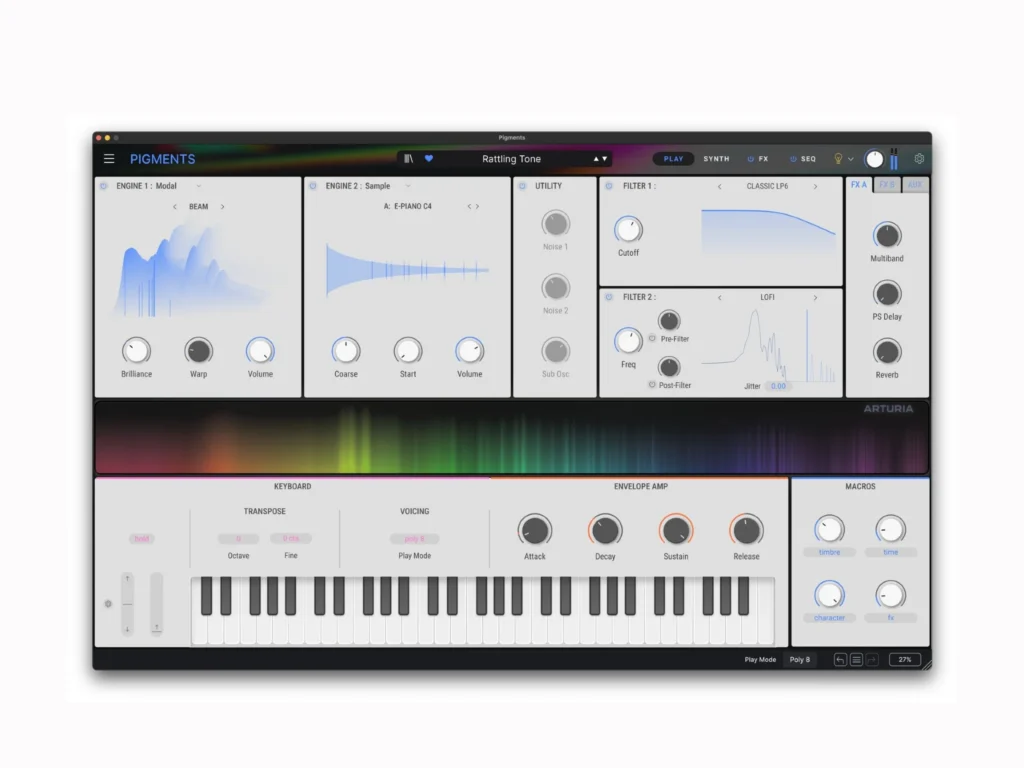Step presets with the up/down arrows
Image resolution: width=1024 pixels, height=768 pixels.
click(600, 159)
